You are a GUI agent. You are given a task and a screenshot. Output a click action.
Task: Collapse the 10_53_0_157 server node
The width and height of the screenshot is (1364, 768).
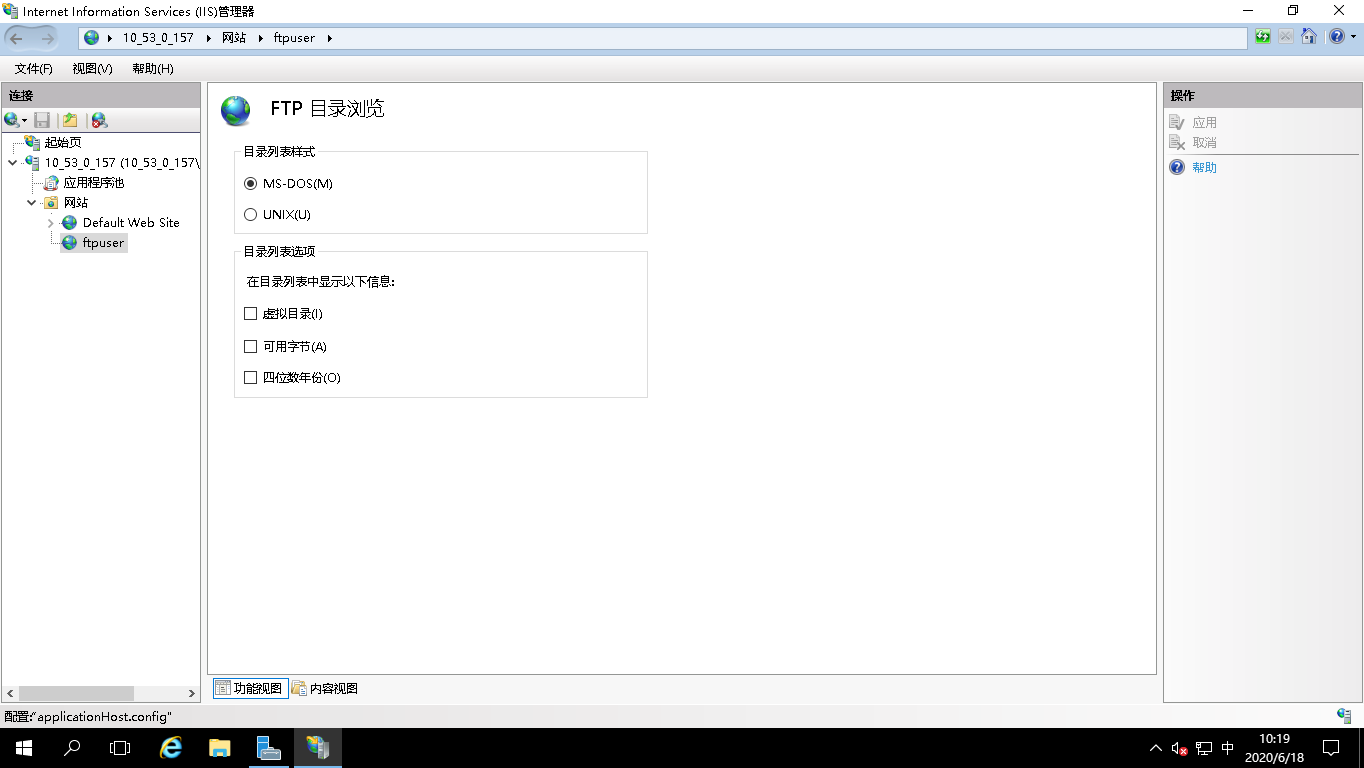pyautogui.click(x=12, y=163)
